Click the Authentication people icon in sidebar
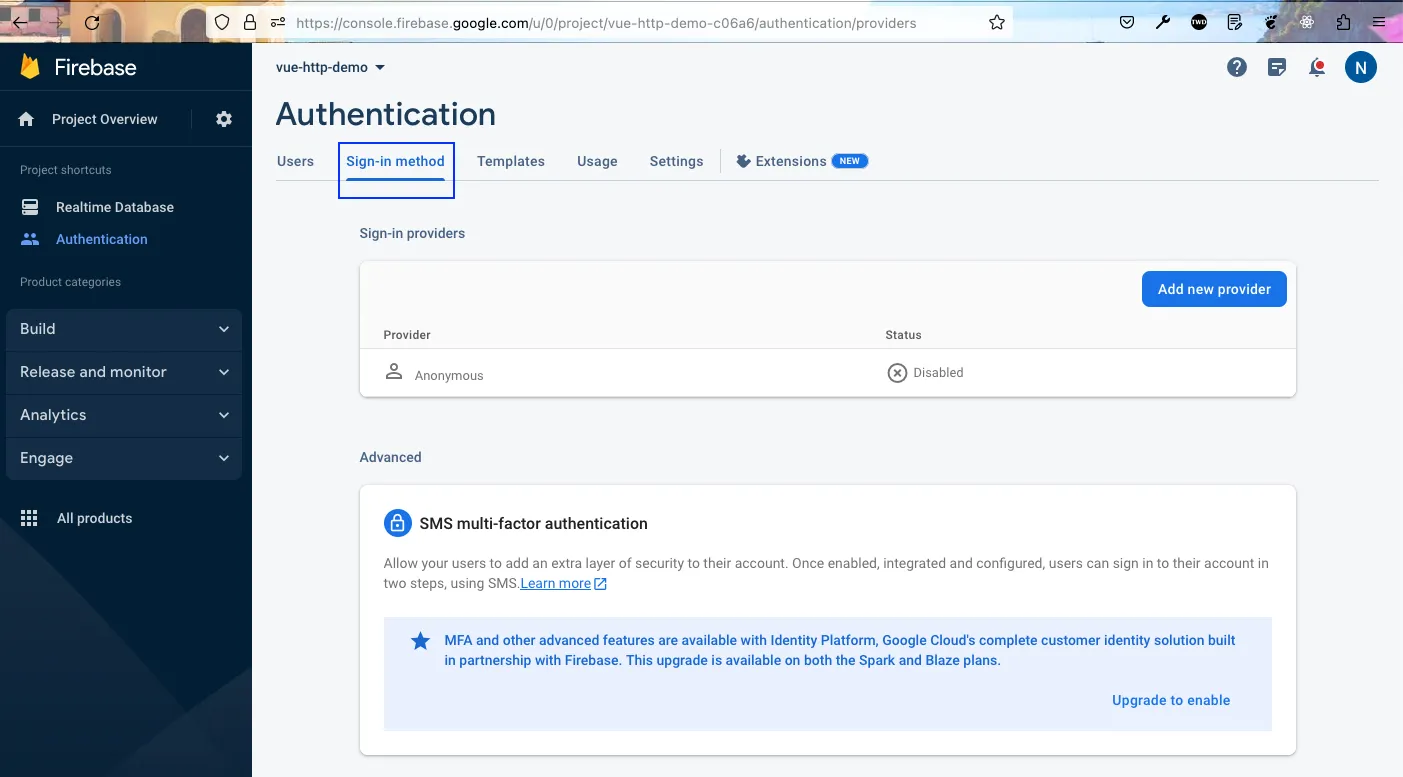Screen dimensions: 1403x777 tap(30, 239)
